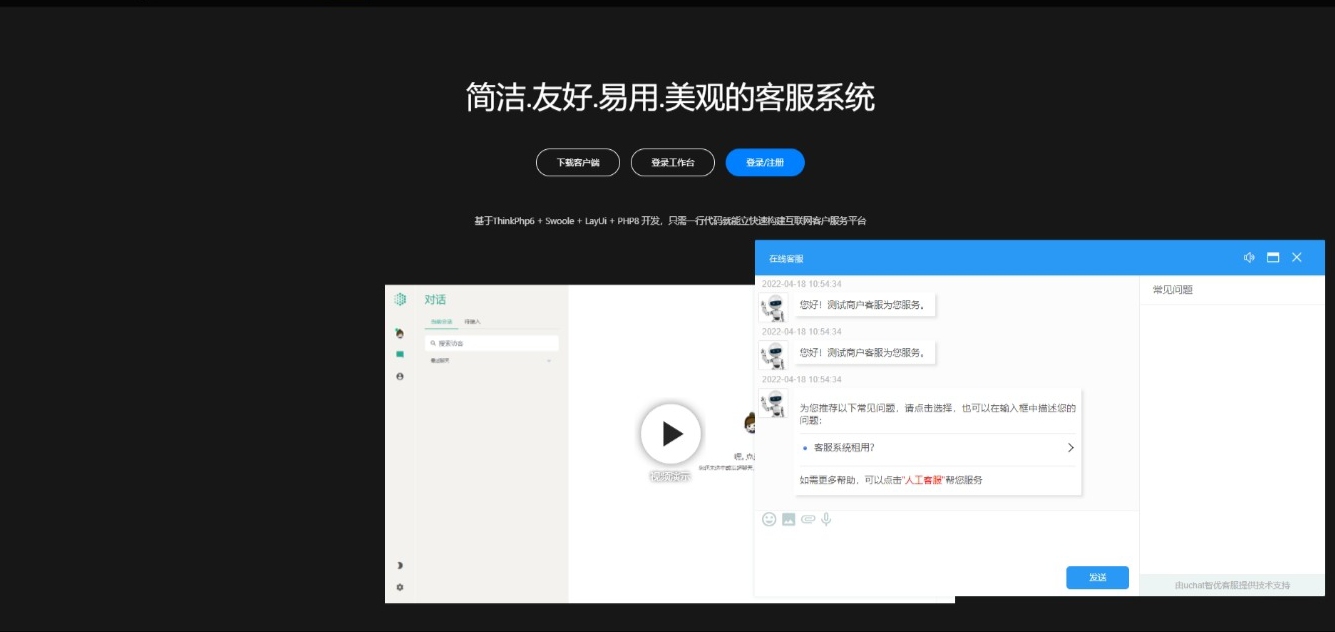Click the blue 登录/注册 button
Viewport: 1335px width, 632px height.
point(765,162)
